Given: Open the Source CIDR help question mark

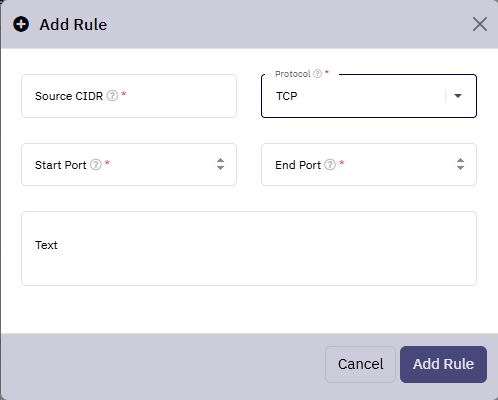Looking at the screenshot, I should (x=112, y=96).
